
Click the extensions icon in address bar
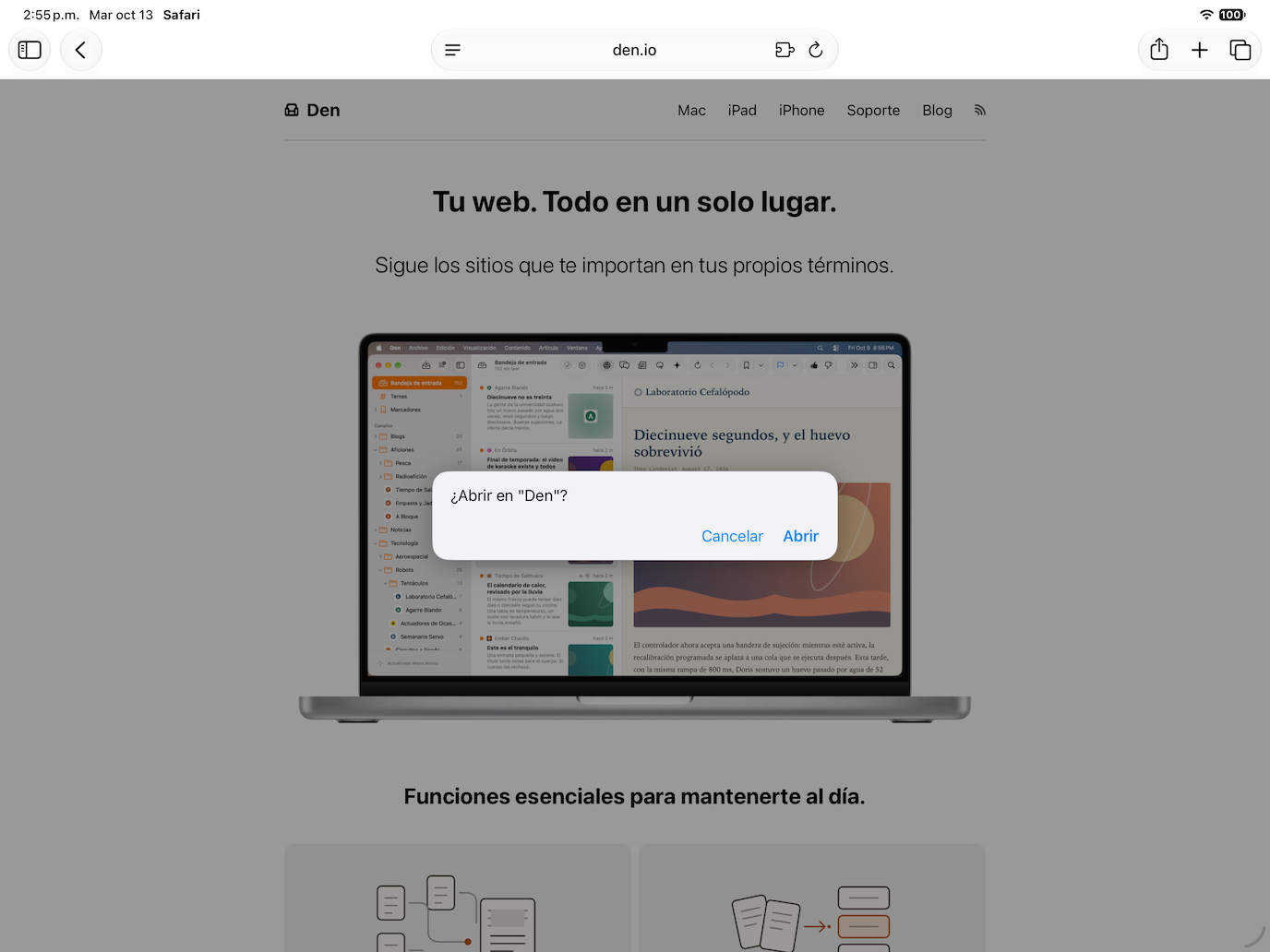coord(785,50)
